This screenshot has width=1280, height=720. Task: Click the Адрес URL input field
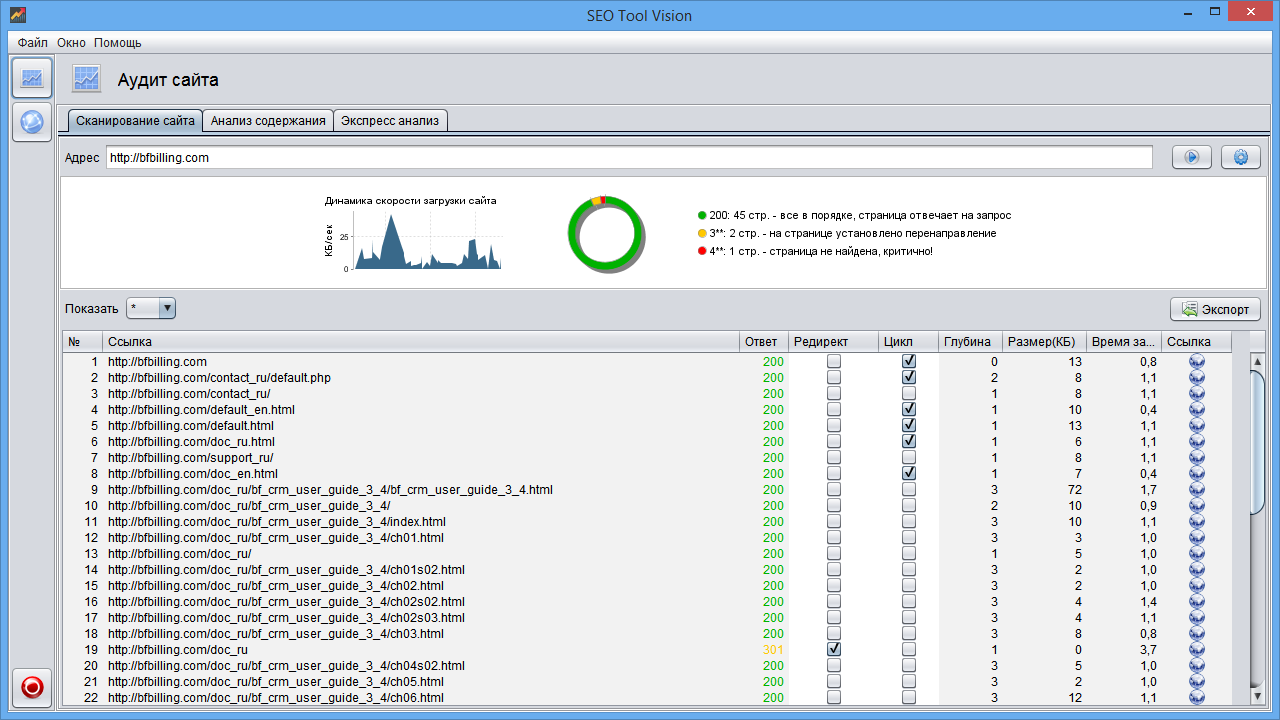(x=628, y=158)
